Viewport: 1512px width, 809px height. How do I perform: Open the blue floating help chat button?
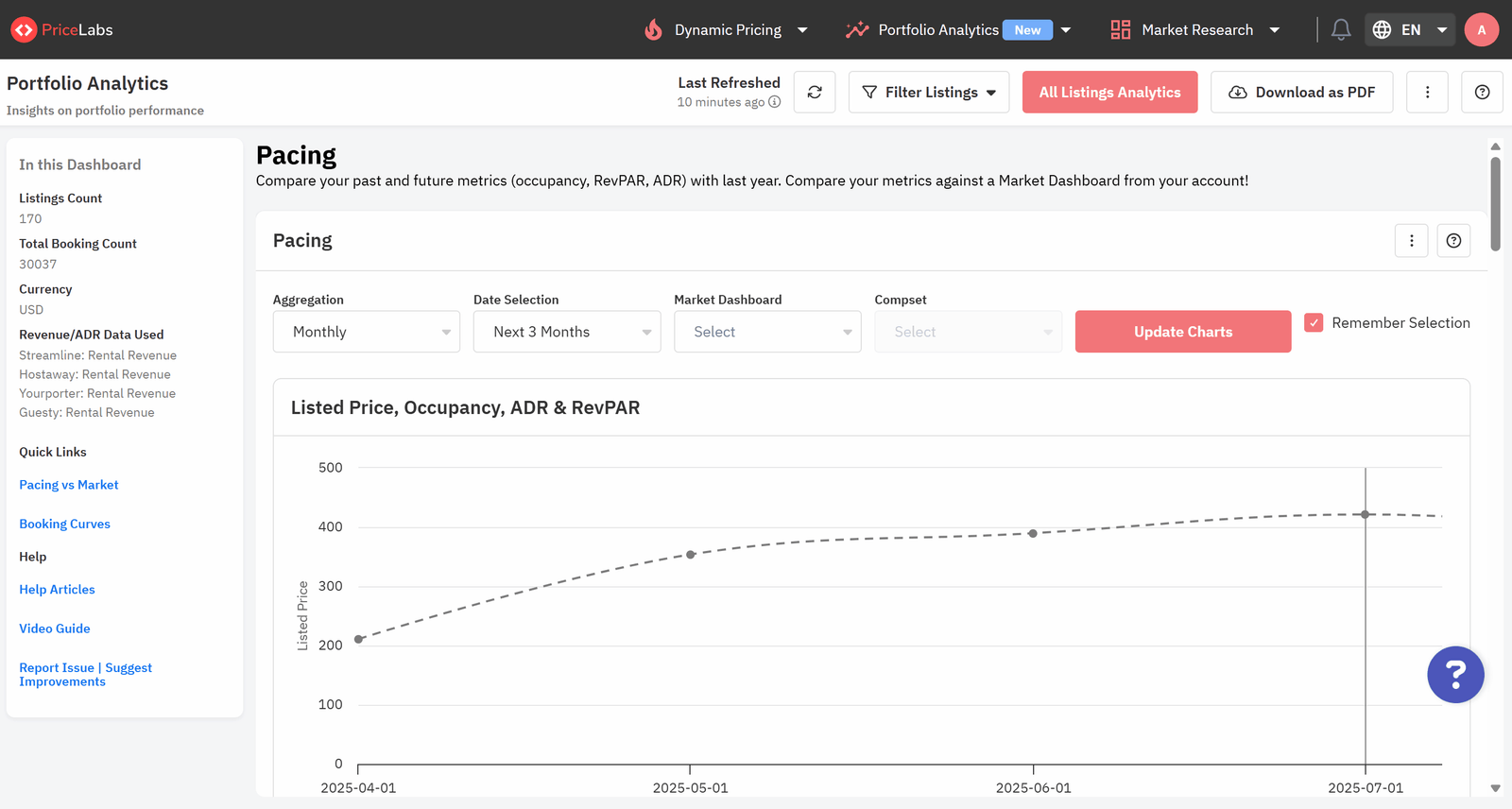tap(1455, 675)
